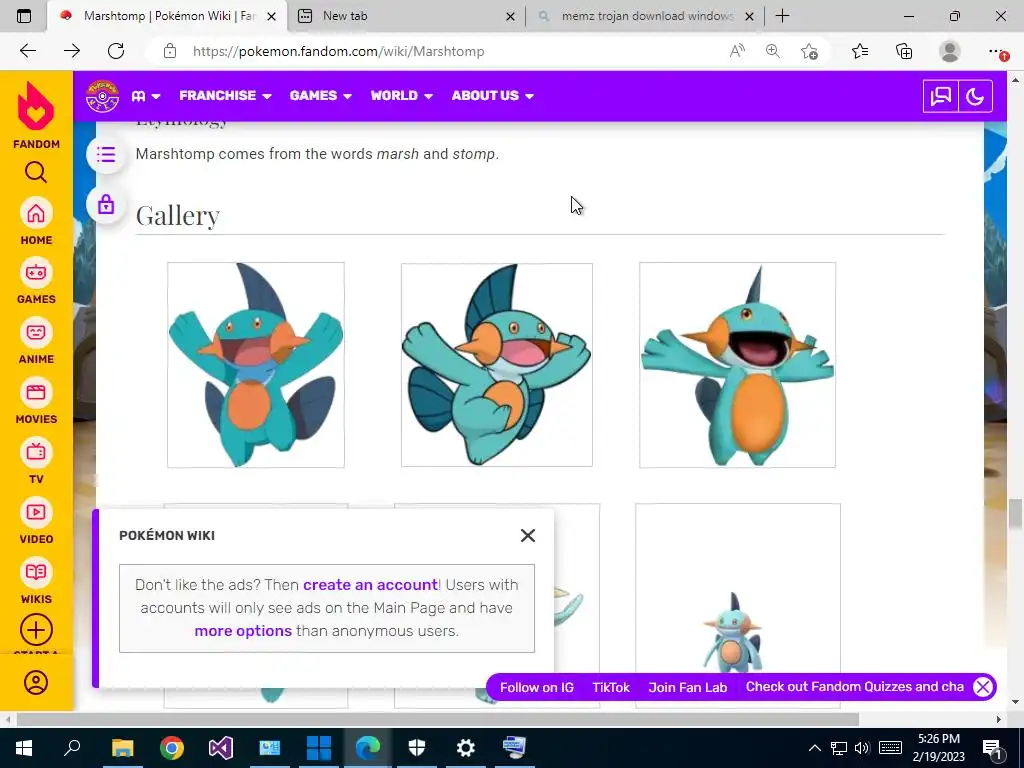This screenshot has height=768, width=1024.
Task: Open Fandom sidebar search icon
Action: click(36, 172)
